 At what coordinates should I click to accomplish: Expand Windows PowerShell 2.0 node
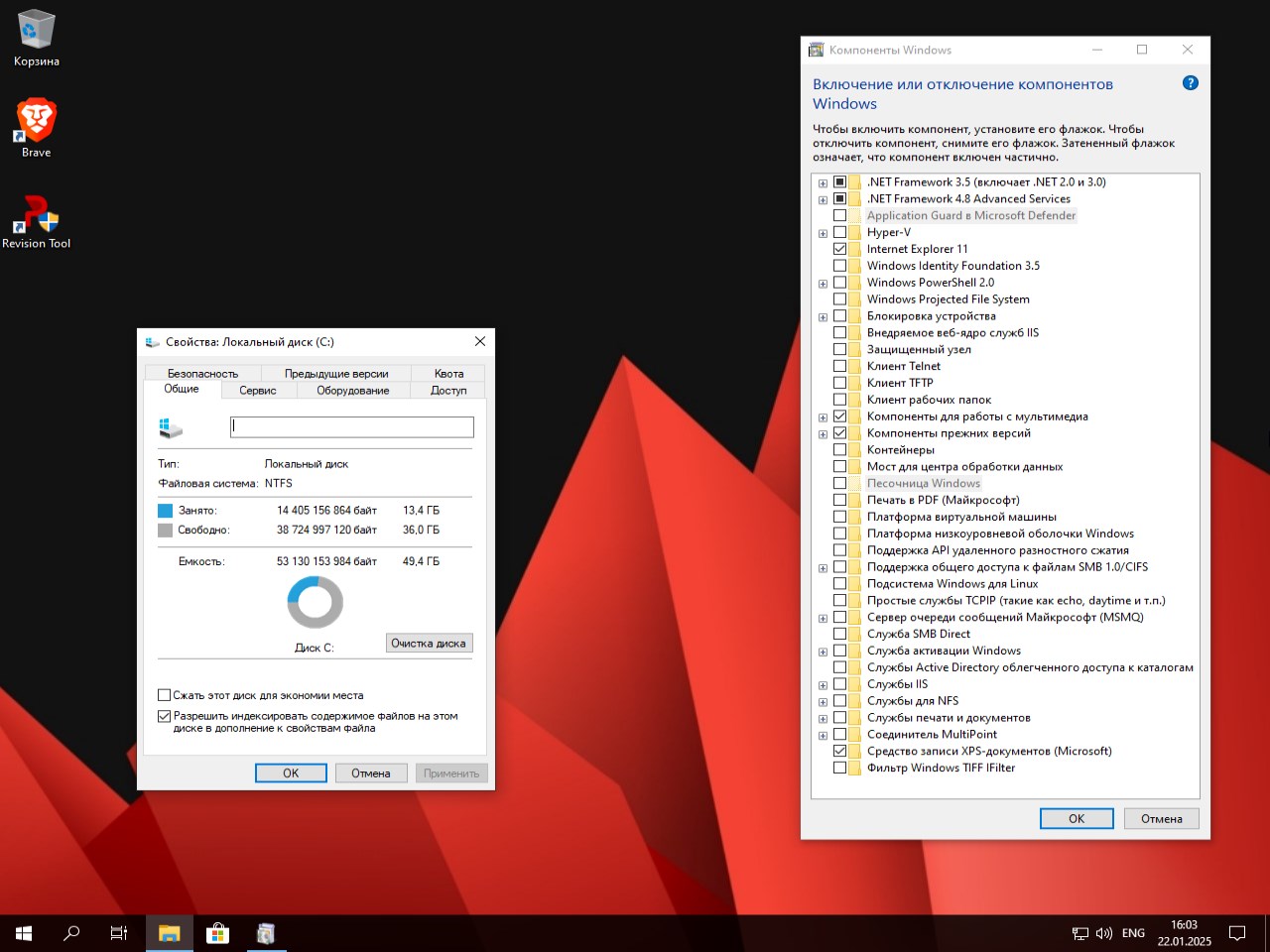click(x=823, y=284)
